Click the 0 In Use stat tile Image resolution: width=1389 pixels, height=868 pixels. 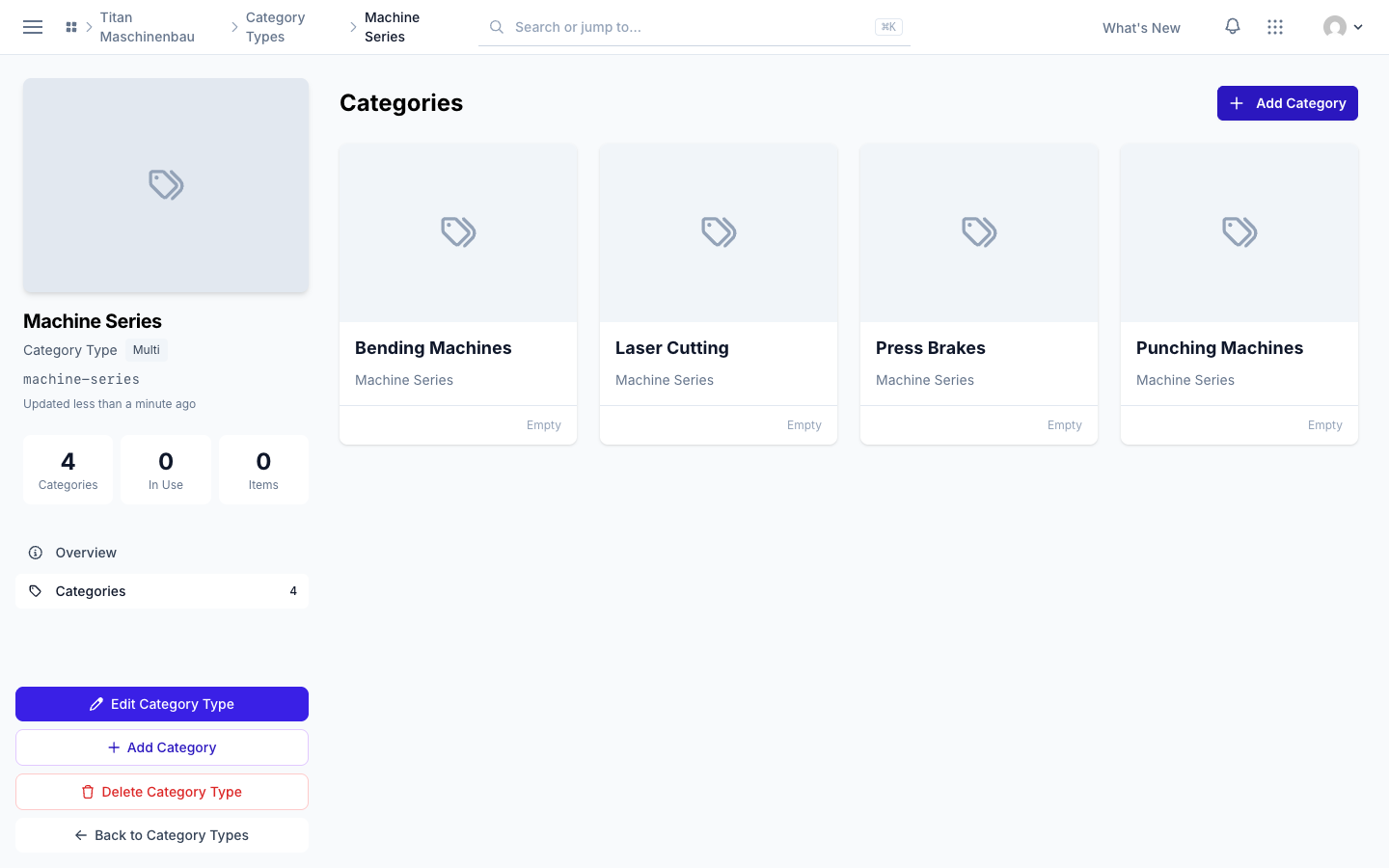pyautogui.click(x=166, y=470)
